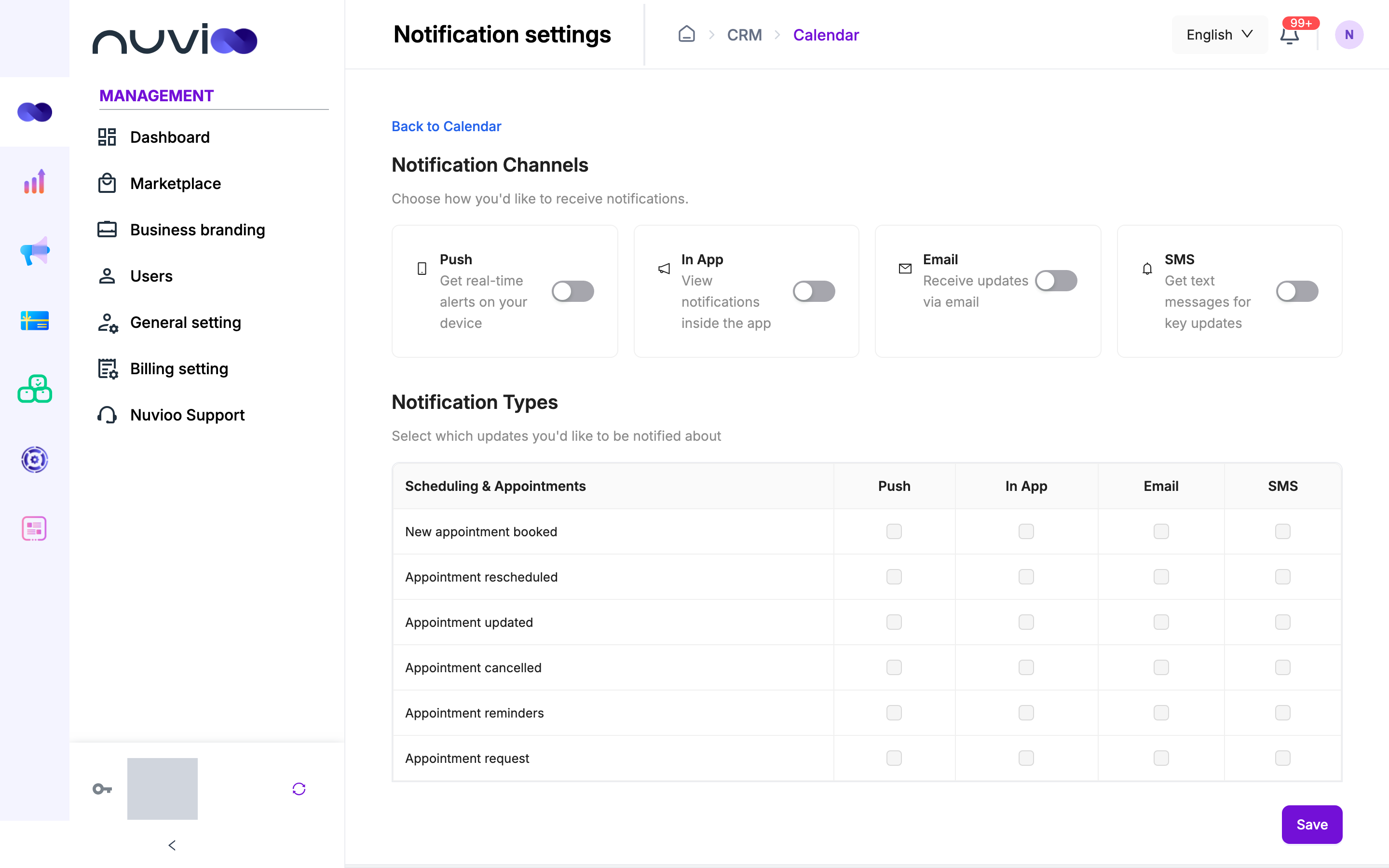Open the user avatar N

1349,35
